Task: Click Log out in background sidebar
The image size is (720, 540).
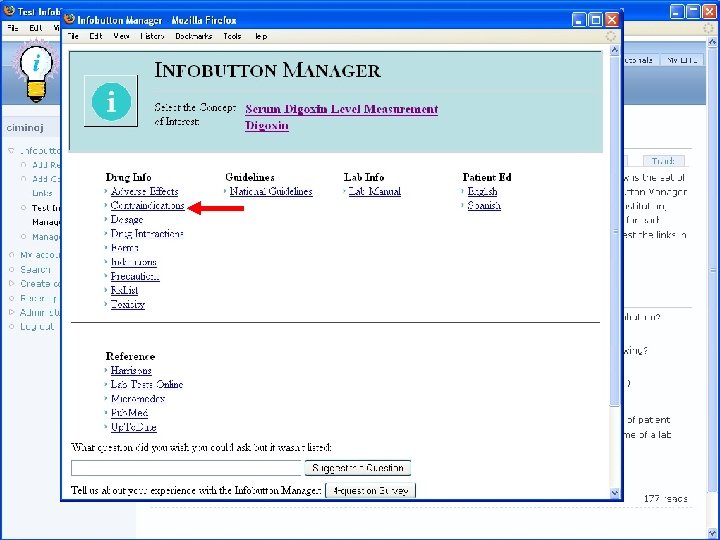Action: (x=37, y=326)
